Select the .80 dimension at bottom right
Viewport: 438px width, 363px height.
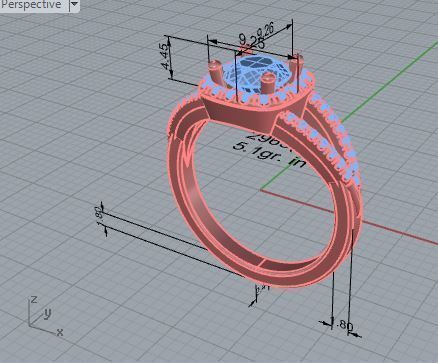344,325
